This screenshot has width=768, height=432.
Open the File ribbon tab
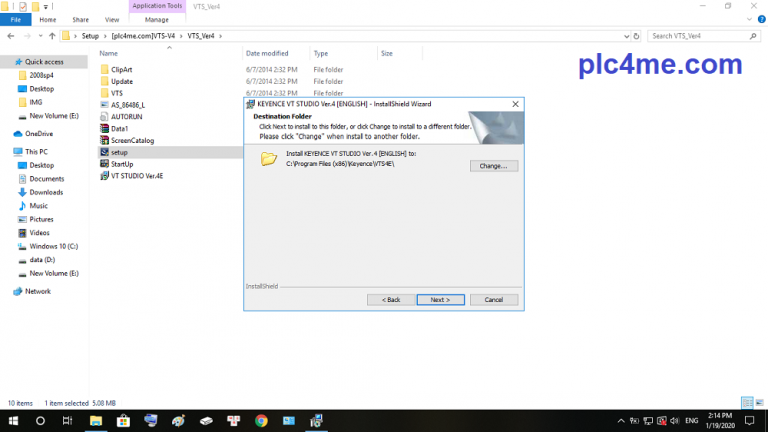[x=16, y=19]
